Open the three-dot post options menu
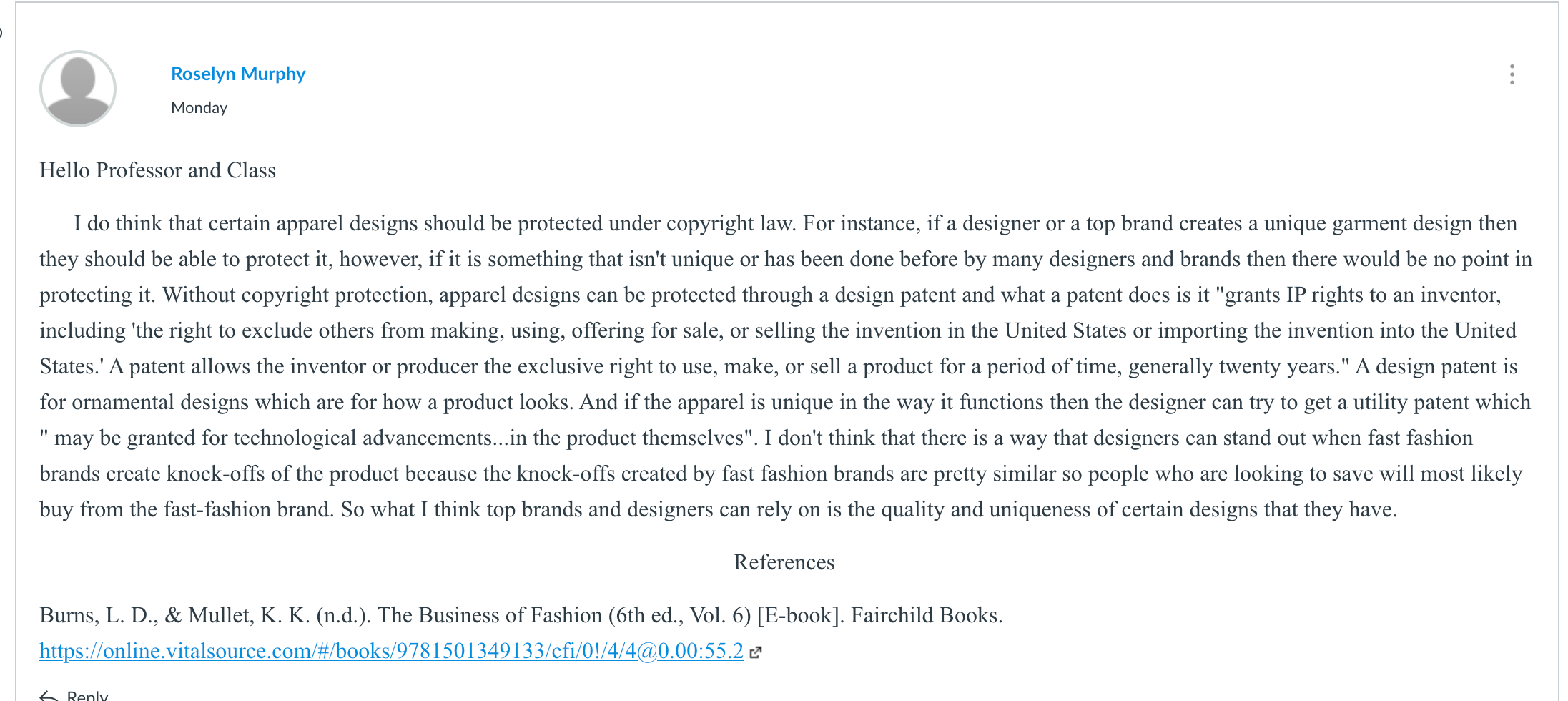The image size is (1568, 701). point(1512,74)
